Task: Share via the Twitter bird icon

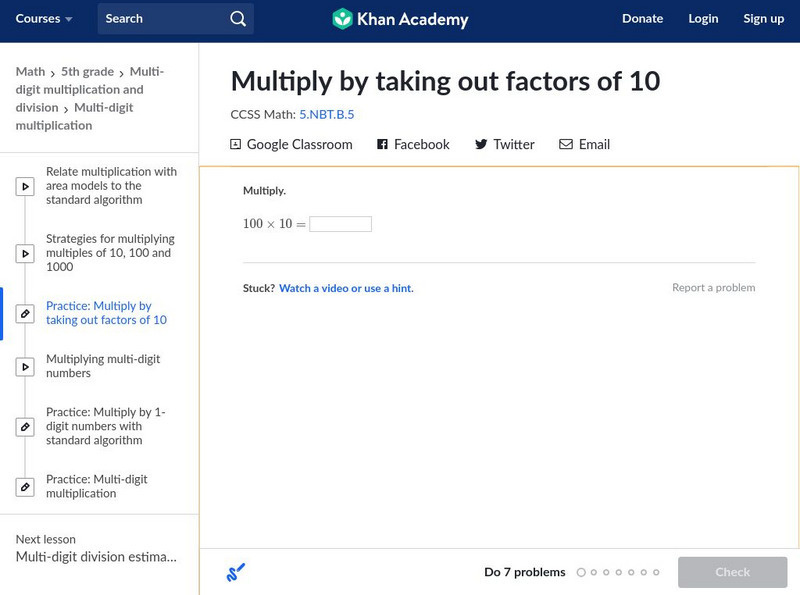Action: (x=481, y=145)
